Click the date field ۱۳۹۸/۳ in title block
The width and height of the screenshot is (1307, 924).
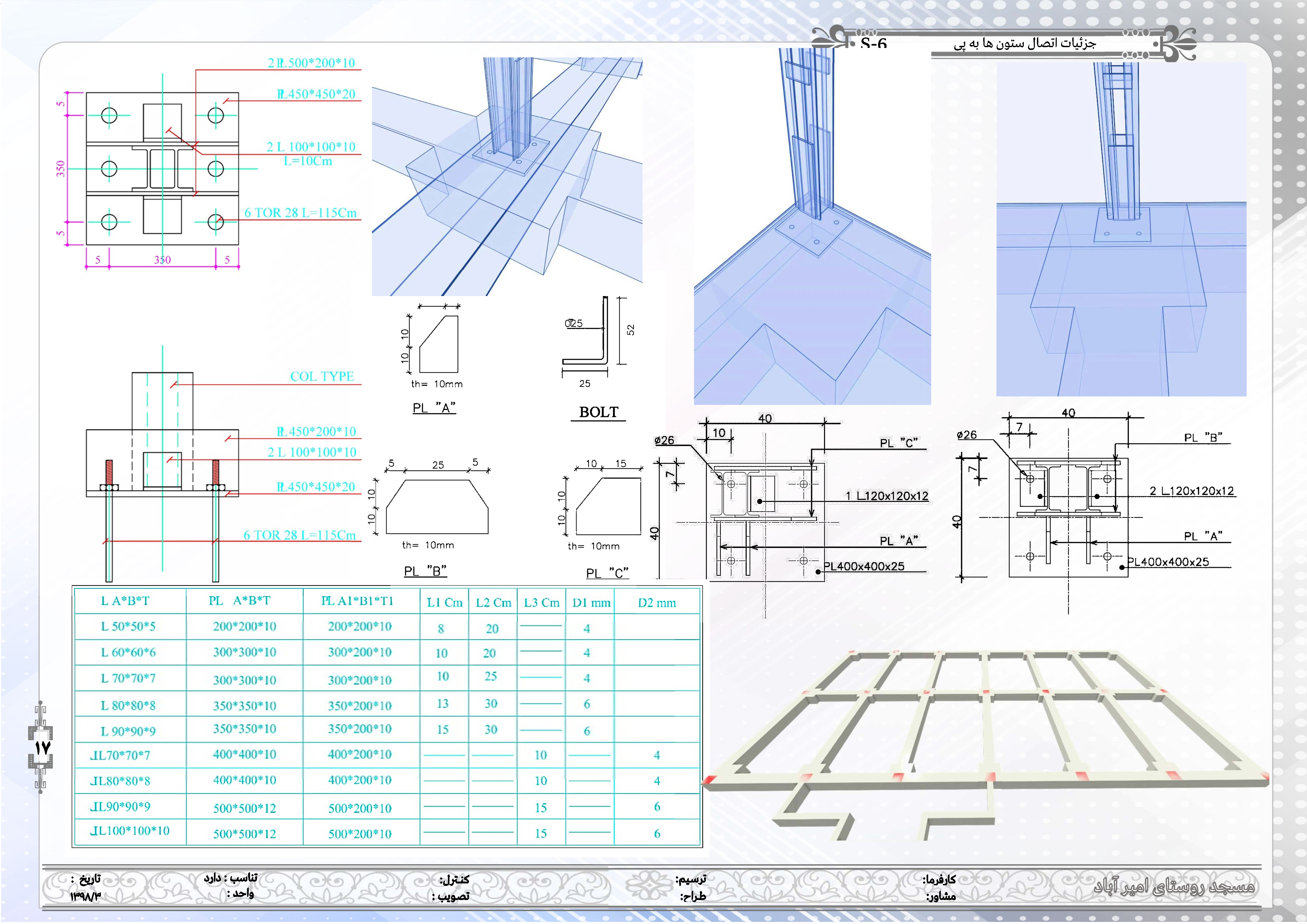[85, 896]
